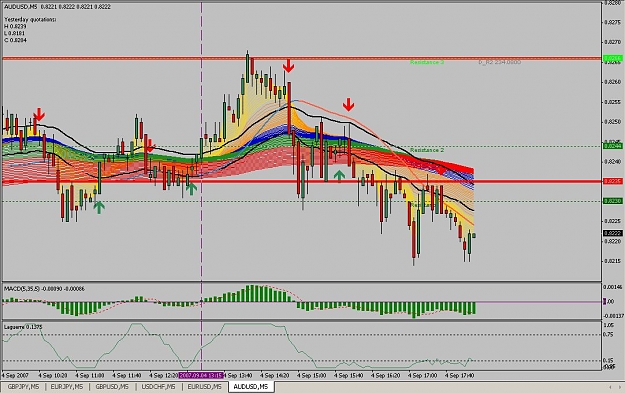
Task: Switch to the GBPJPY,M5 chart tab
Action: [x=23, y=387]
